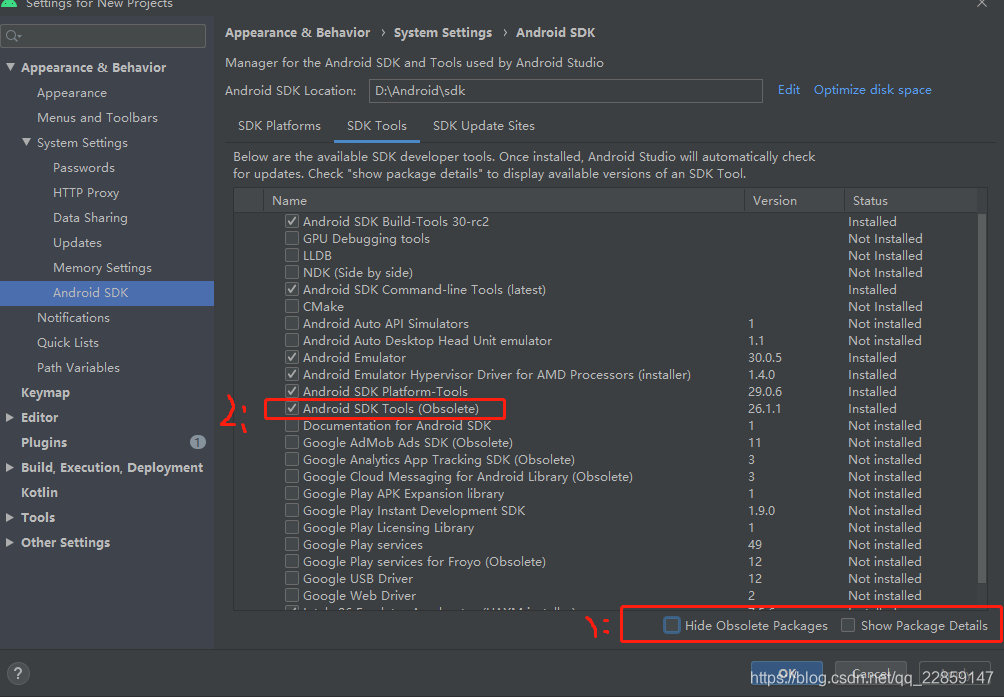Screen dimensions: 1004x697
Task: Uncheck Android SDK Platform-Tools checkbox
Action: [x=292, y=391]
